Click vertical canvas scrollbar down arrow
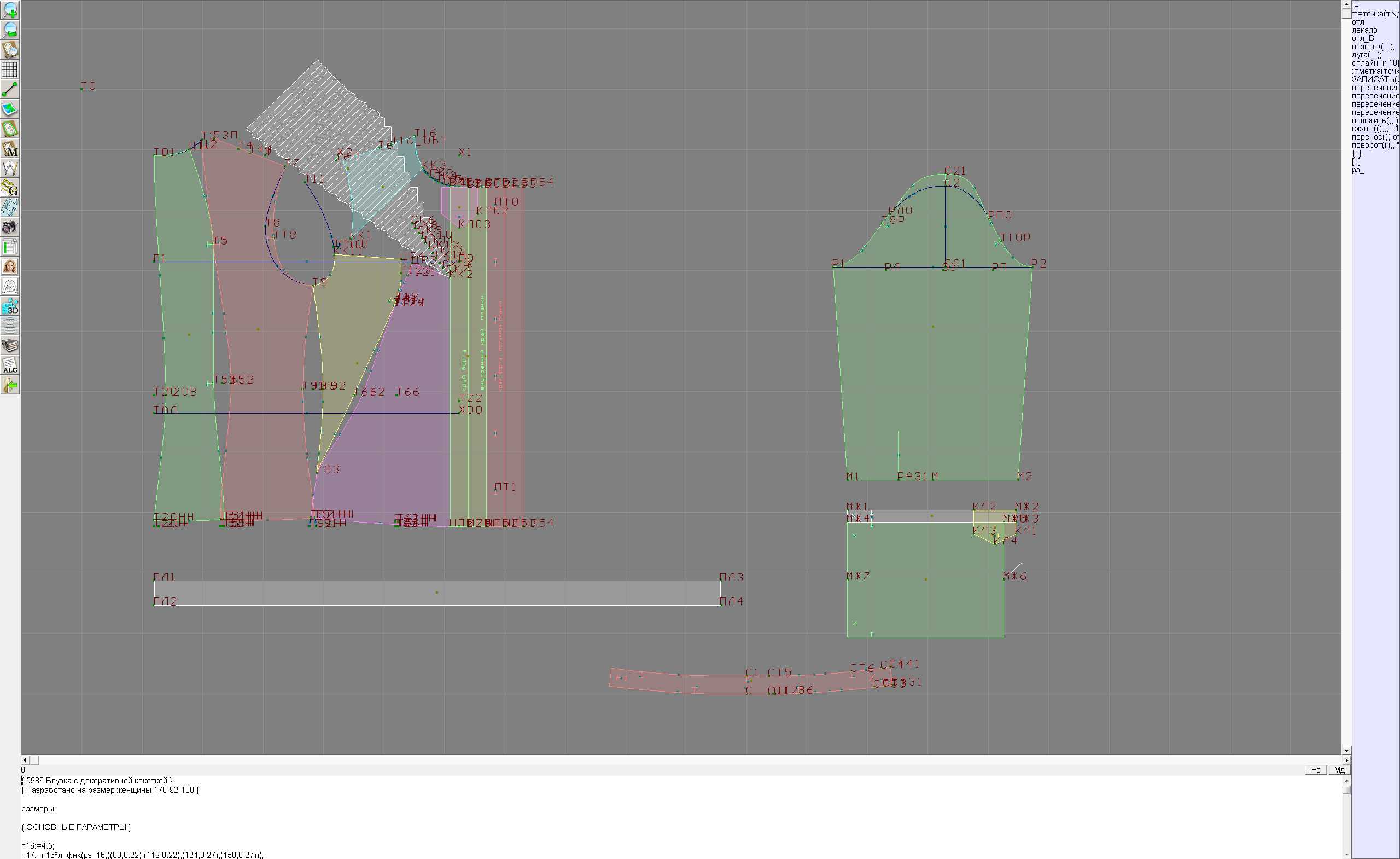1400x859 pixels. (1346, 751)
